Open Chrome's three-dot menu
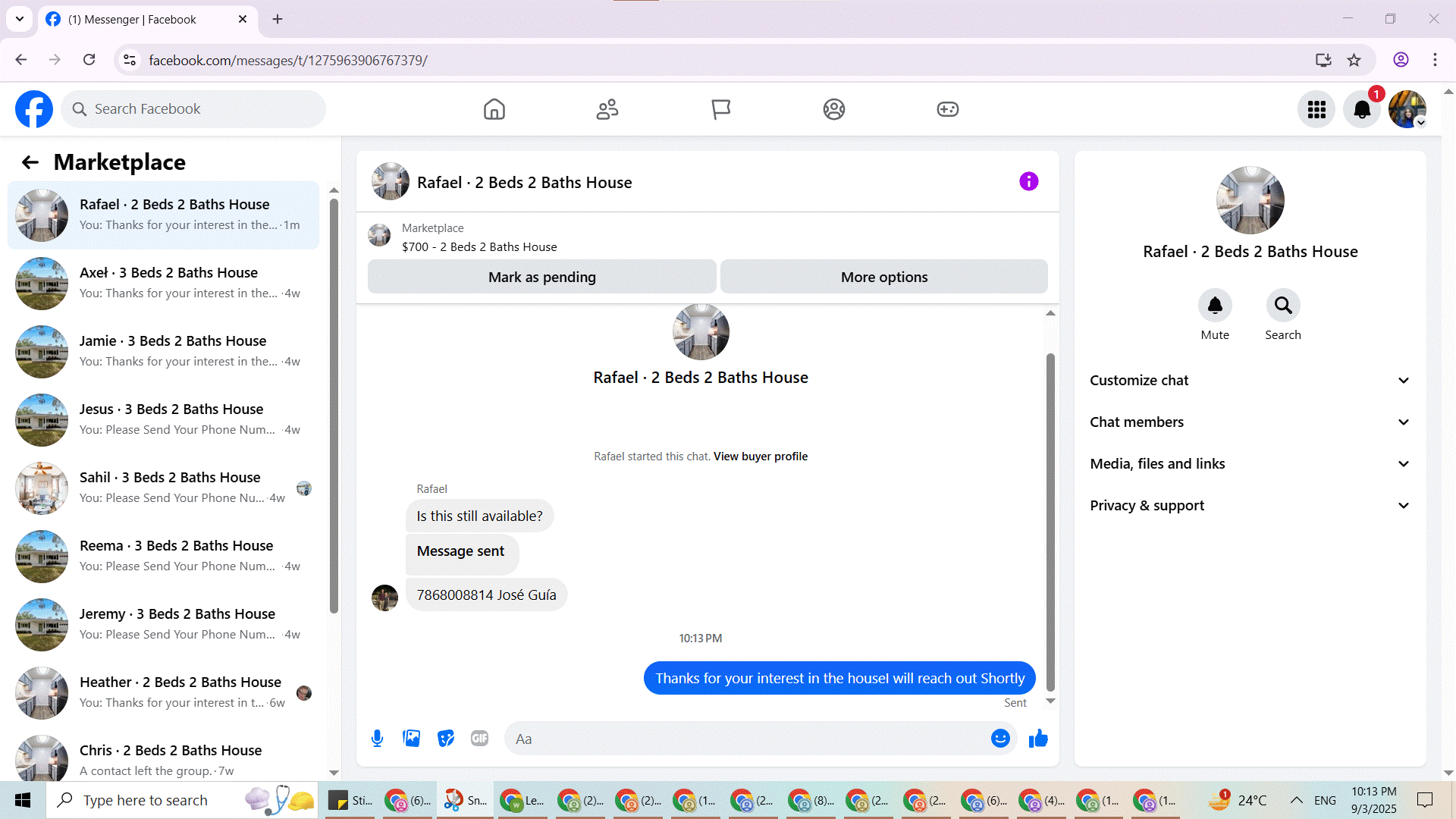This screenshot has width=1456, height=819. tap(1435, 60)
